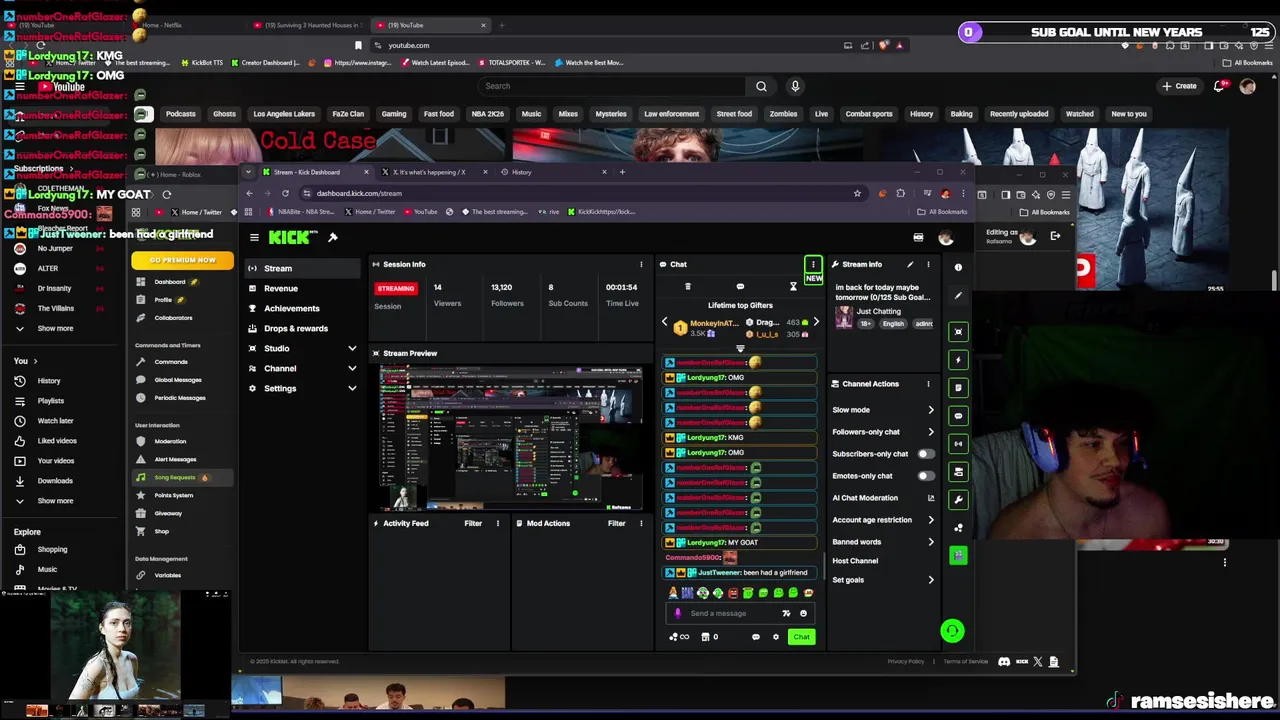Click the YouTube Create button
1280x720 pixels.
1180,86
